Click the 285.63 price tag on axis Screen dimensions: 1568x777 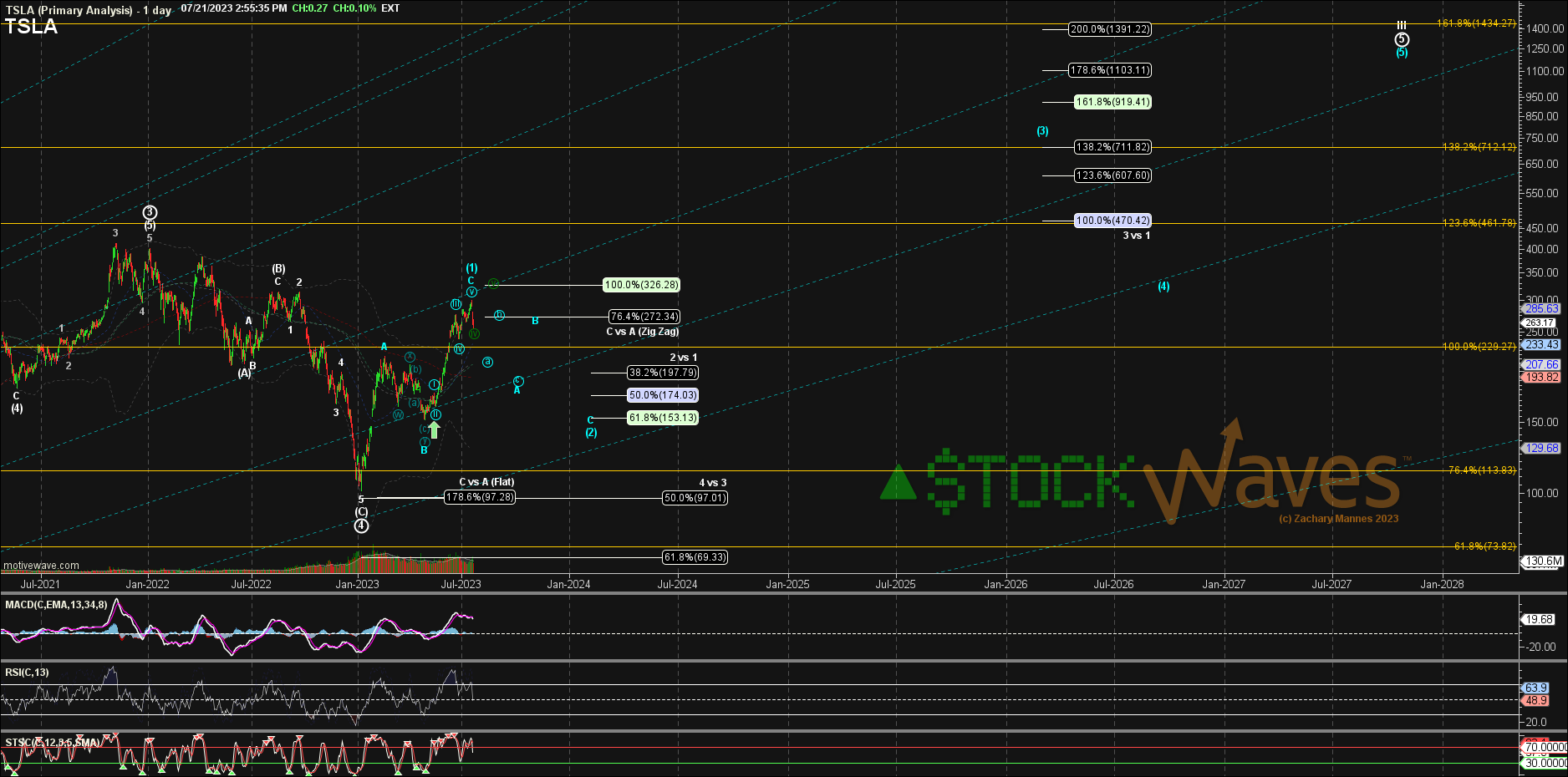(x=1541, y=309)
